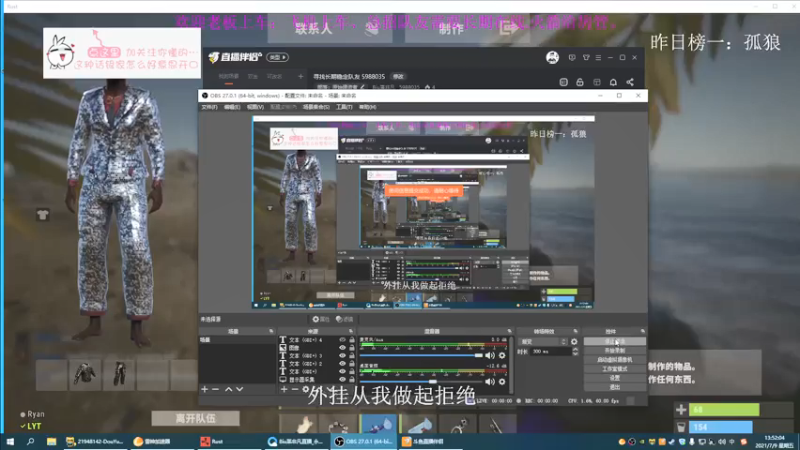Select the pants thumbnail in Rust inventory
This screenshot has width=800, height=450.
(x=119, y=374)
